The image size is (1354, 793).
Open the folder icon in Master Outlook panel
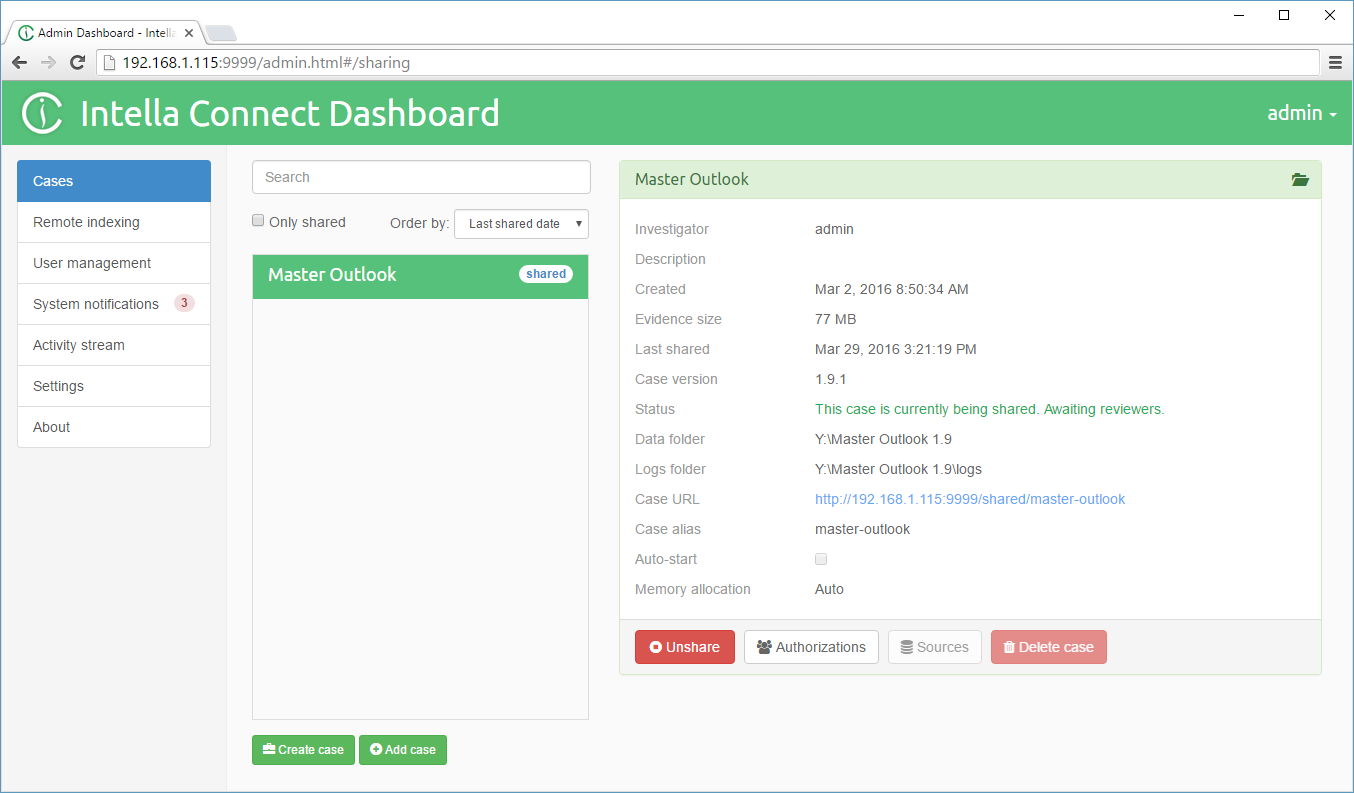pos(1299,180)
